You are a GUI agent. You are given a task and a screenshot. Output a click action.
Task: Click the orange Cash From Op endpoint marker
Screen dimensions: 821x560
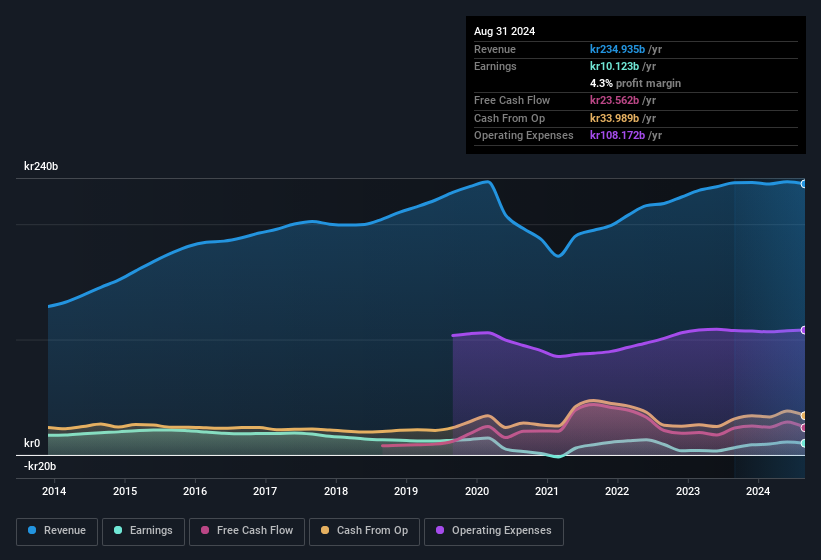[804, 415]
